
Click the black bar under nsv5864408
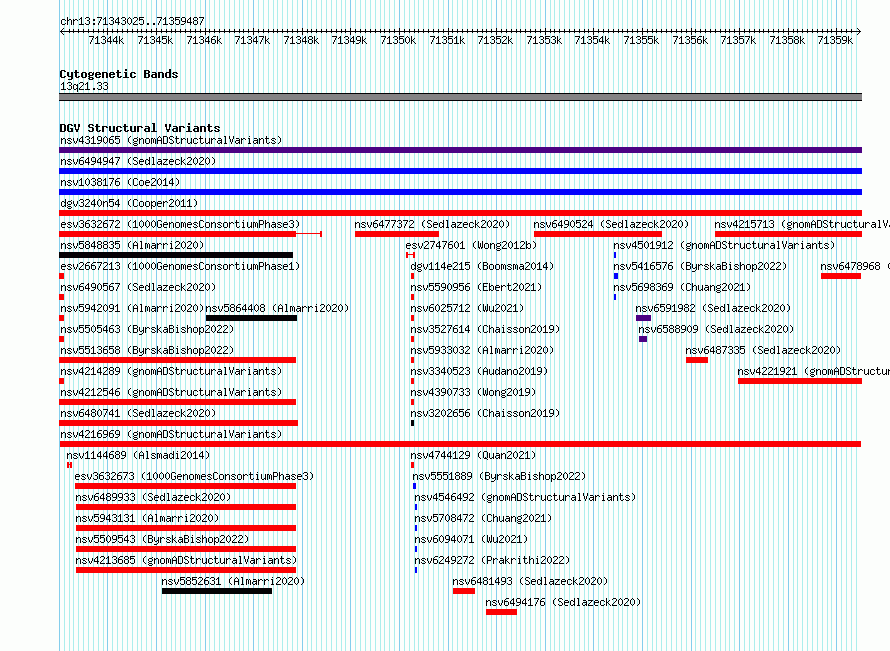[x=251, y=318]
